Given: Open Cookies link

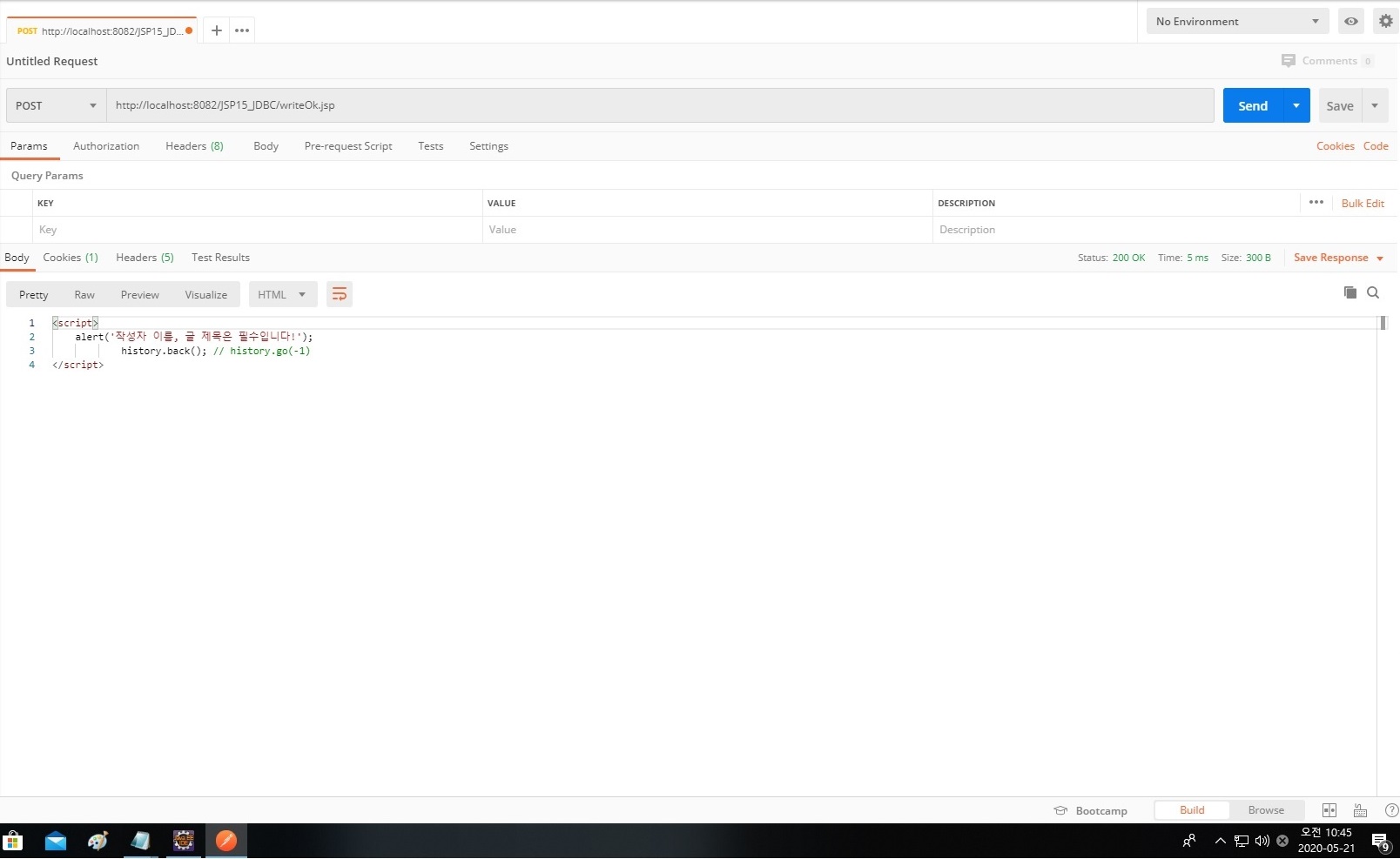Looking at the screenshot, I should [1335, 146].
